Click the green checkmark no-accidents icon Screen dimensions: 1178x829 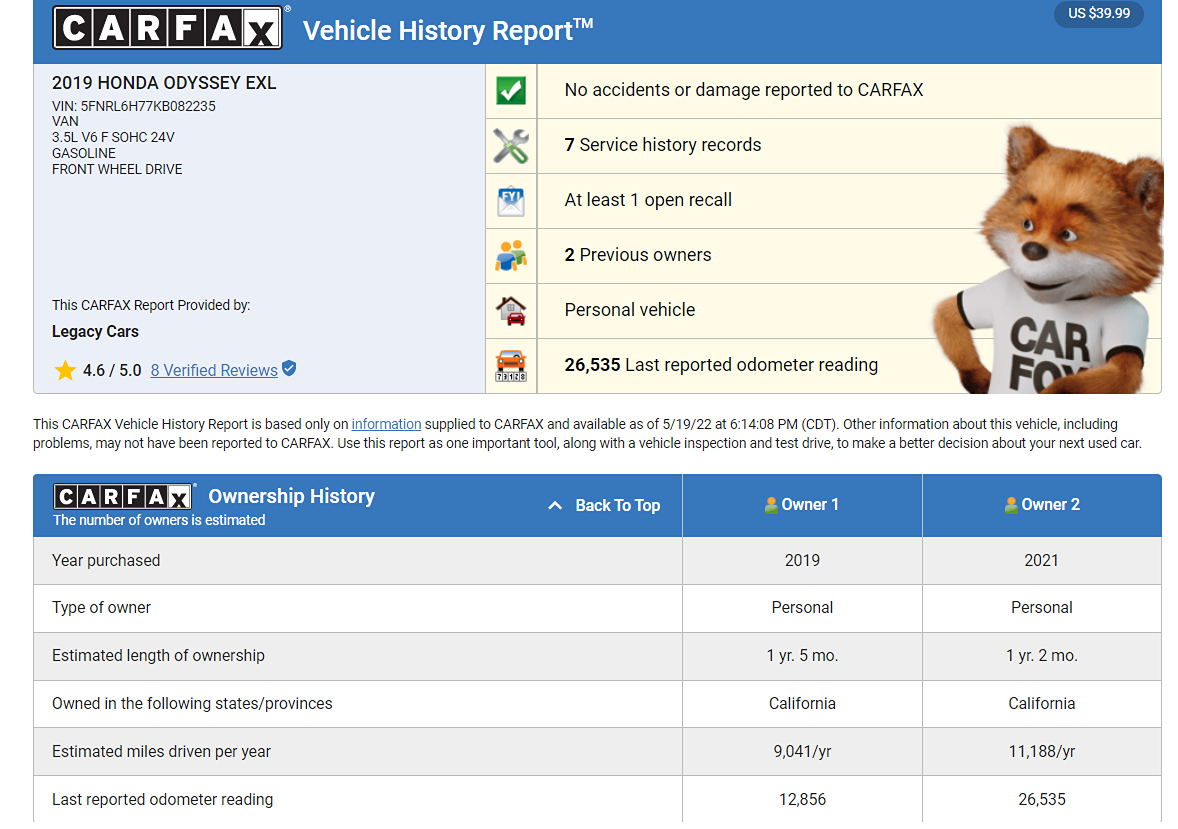coord(511,91)
